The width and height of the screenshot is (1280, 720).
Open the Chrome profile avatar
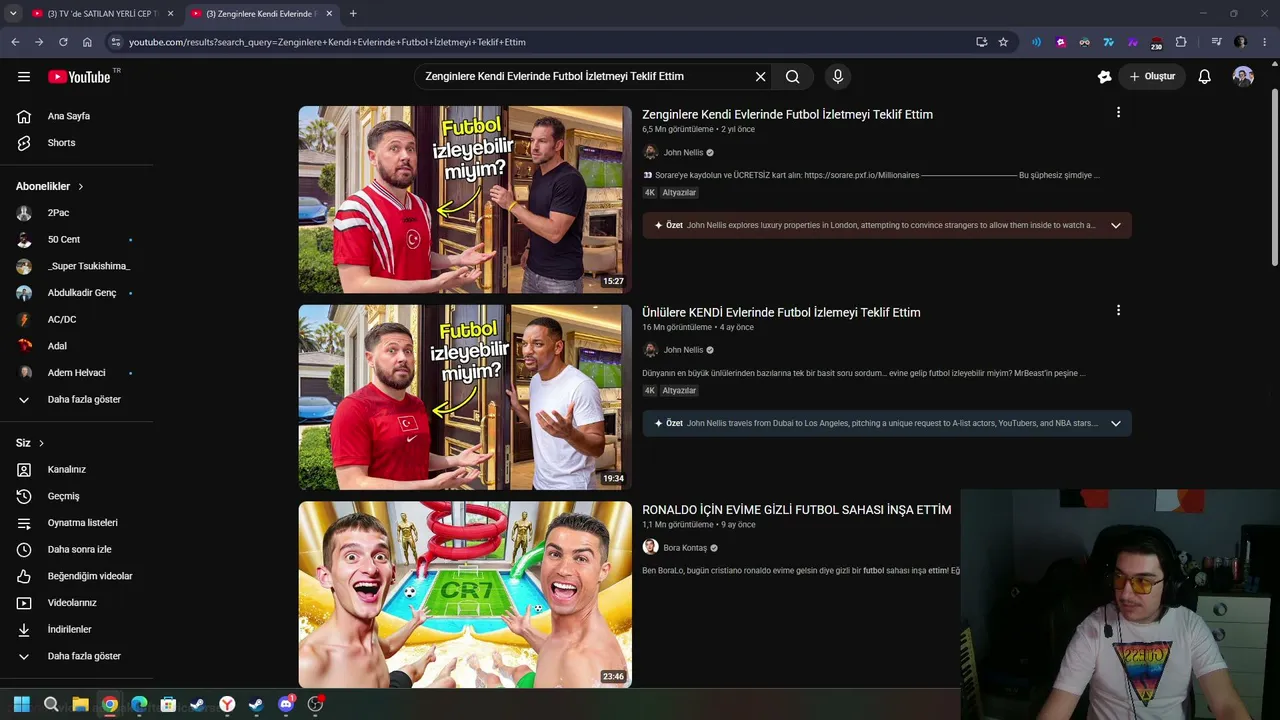point(1241,42)
